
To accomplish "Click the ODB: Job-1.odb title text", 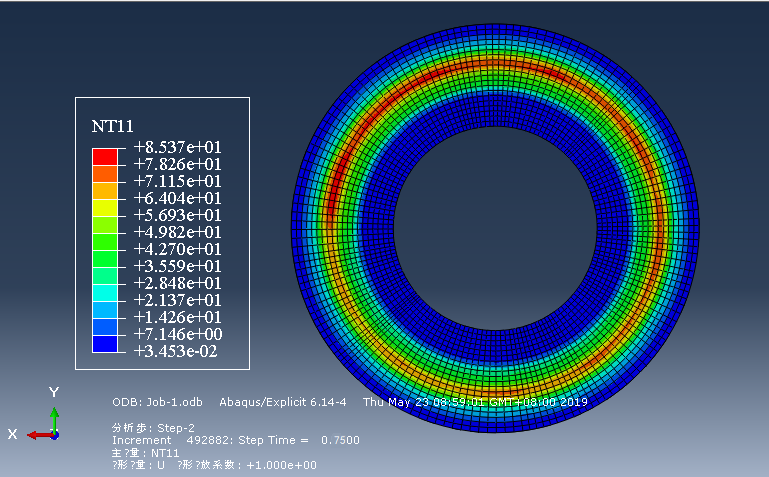I will (x=157, y=402).
